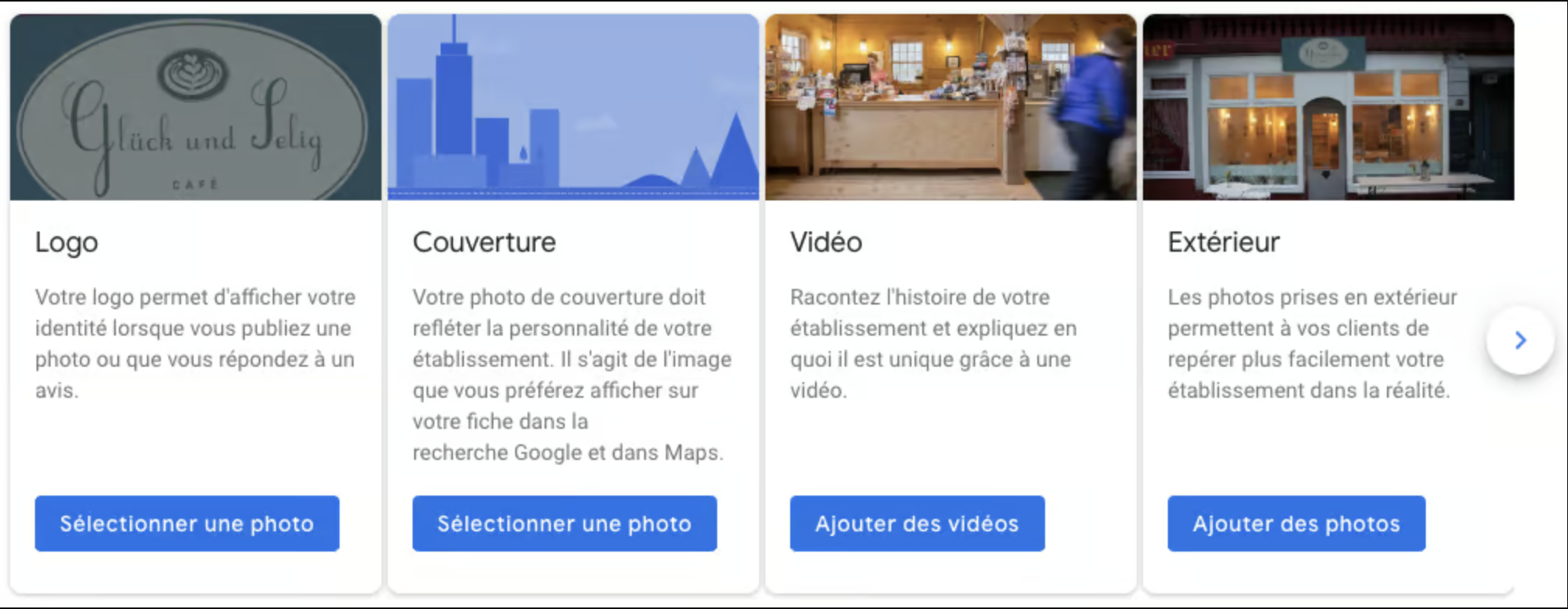Image resolution: width=1568 pixels, height=609 pixels.
Task: Open the blue city skyline cover image
Action: [573, 107]
